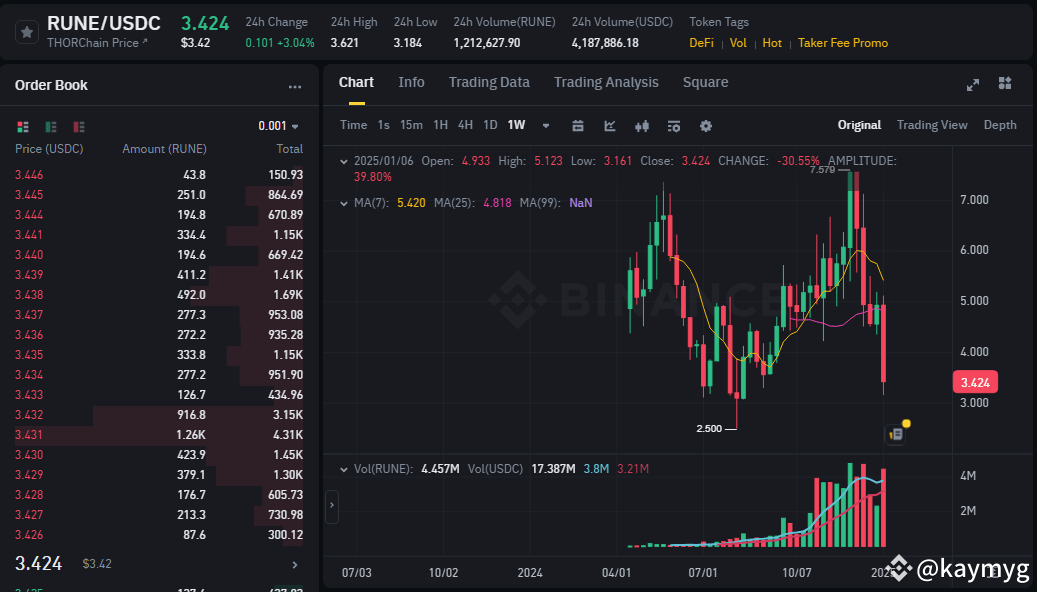The height and width of the screenshot is (592, 1037).
Task: Open the Trading Data tab
Action: tap(489, 83)
